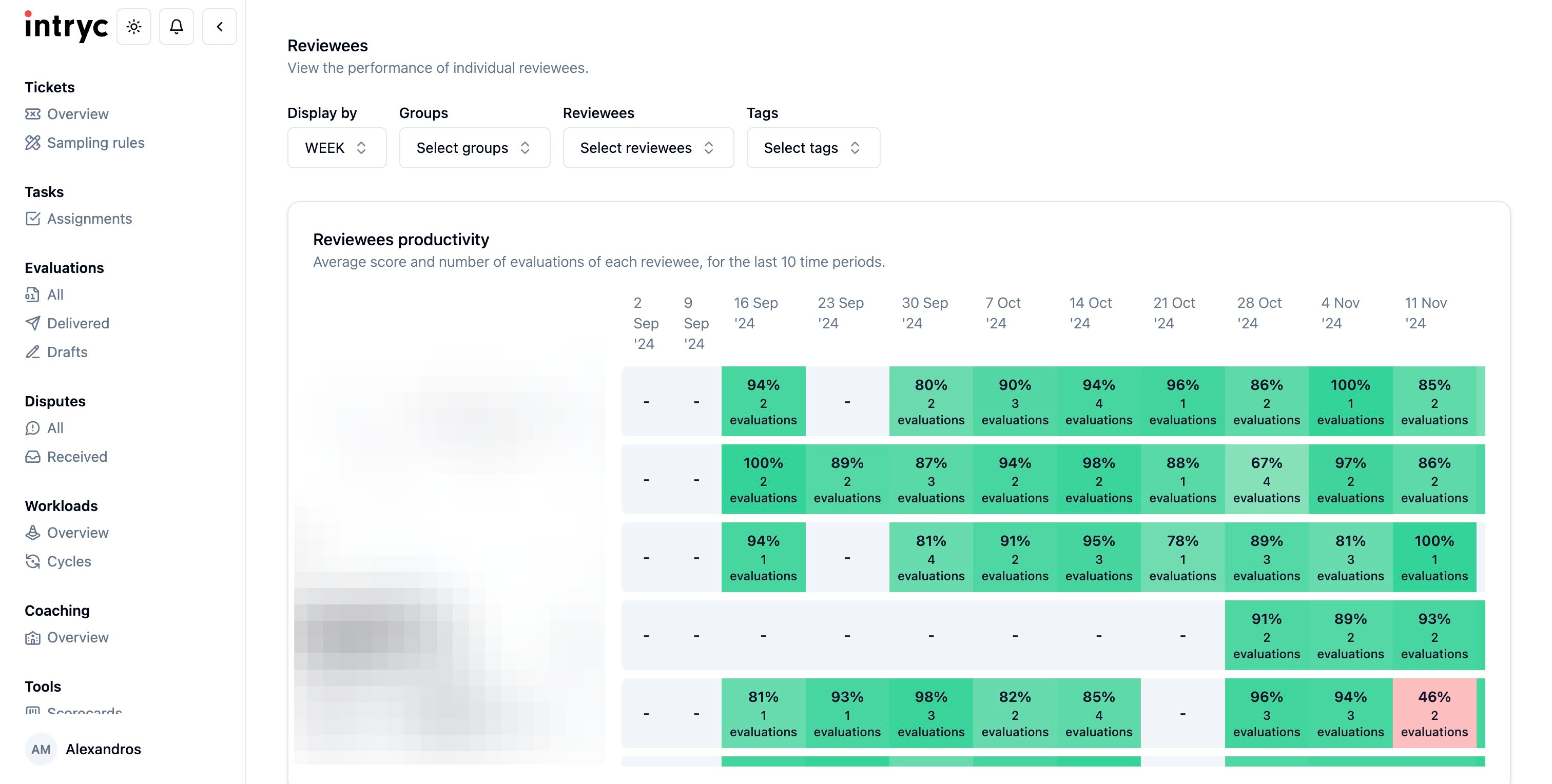Expand the Select groups dropdown

point(474,148)
